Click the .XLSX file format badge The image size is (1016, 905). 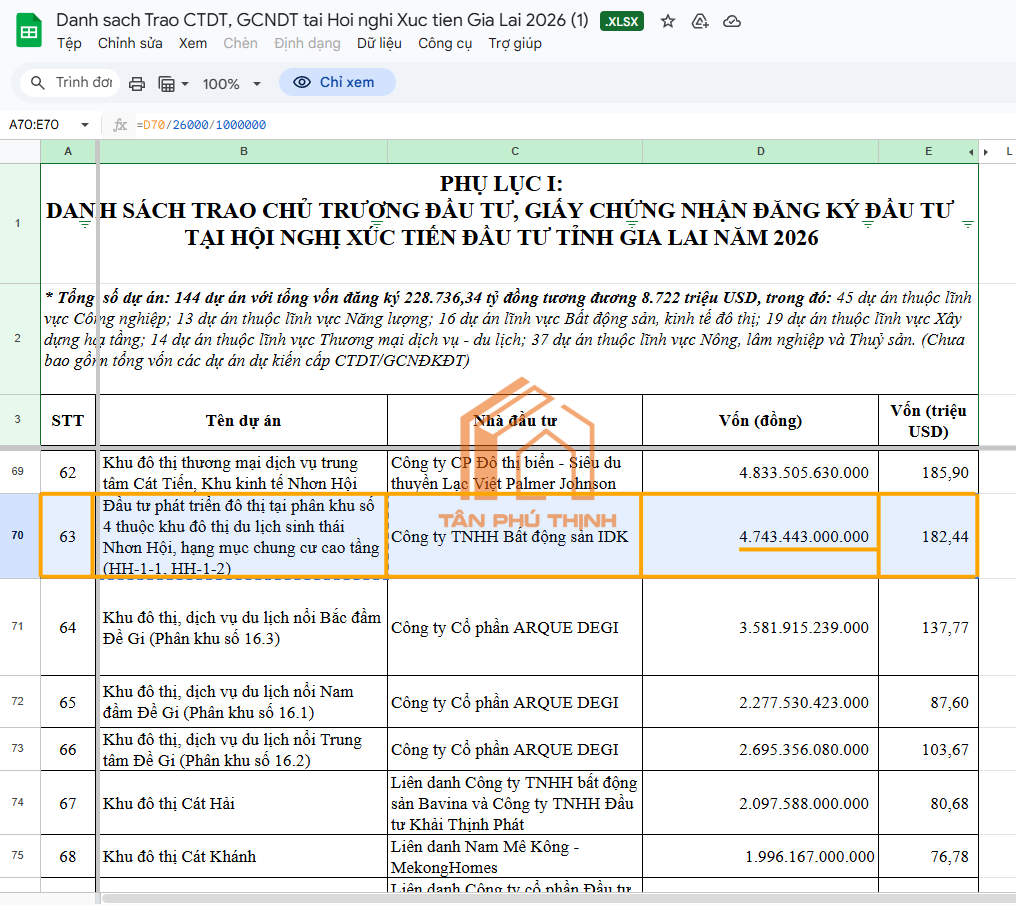coord(621,21)
